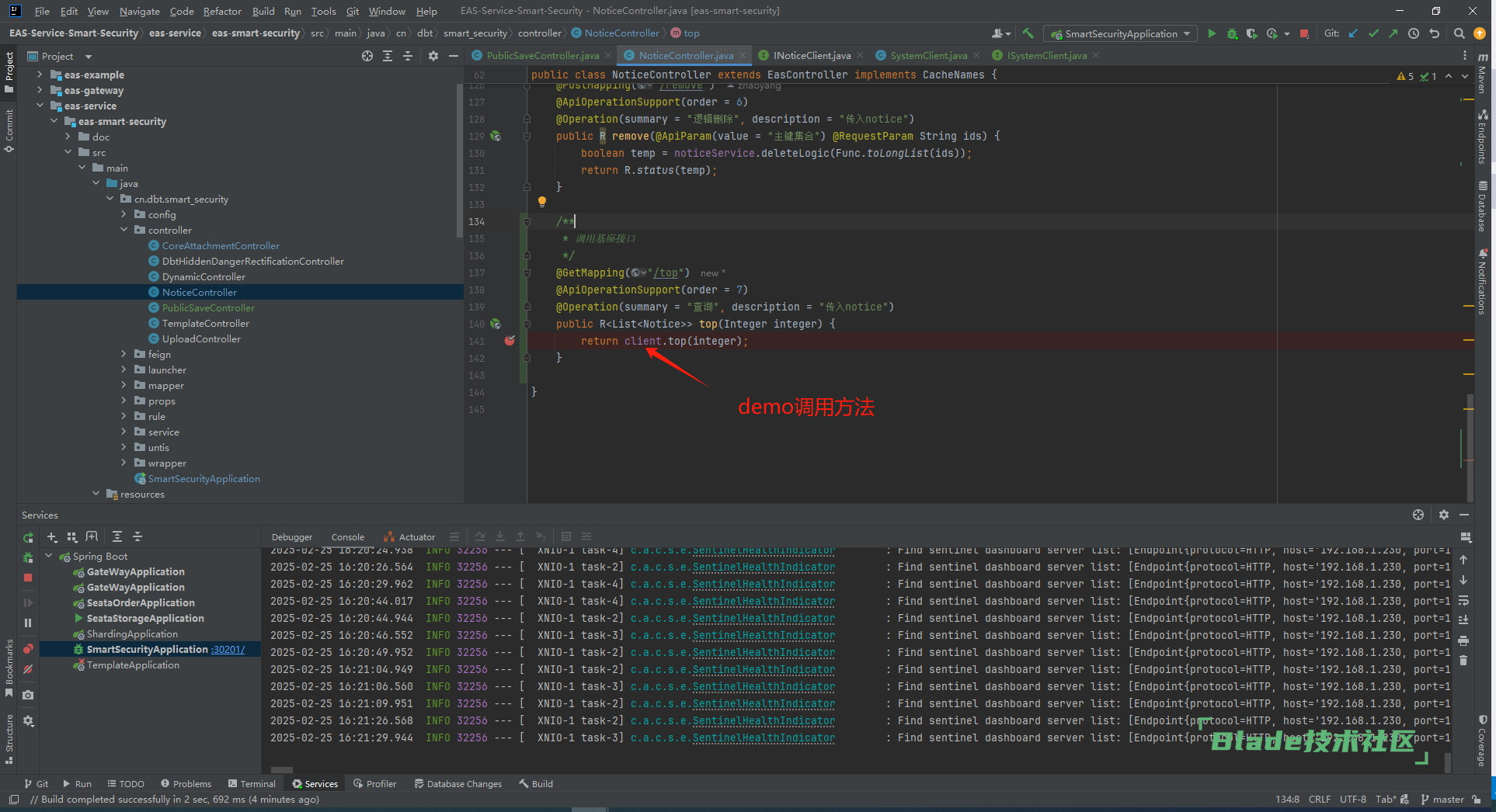Expand all nodes in the Project panel
The image size is (1496, 812).
388,56
